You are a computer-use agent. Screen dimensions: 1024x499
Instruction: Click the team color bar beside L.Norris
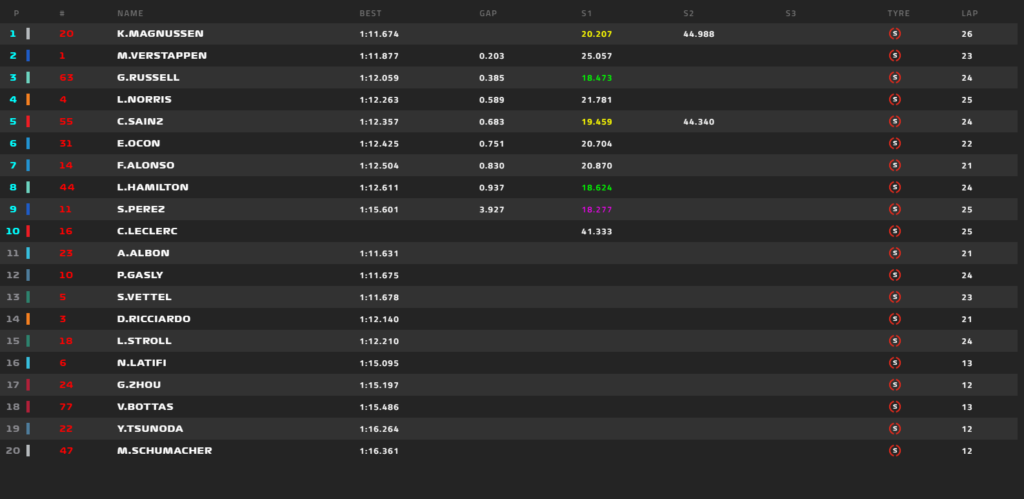point(28,100)
